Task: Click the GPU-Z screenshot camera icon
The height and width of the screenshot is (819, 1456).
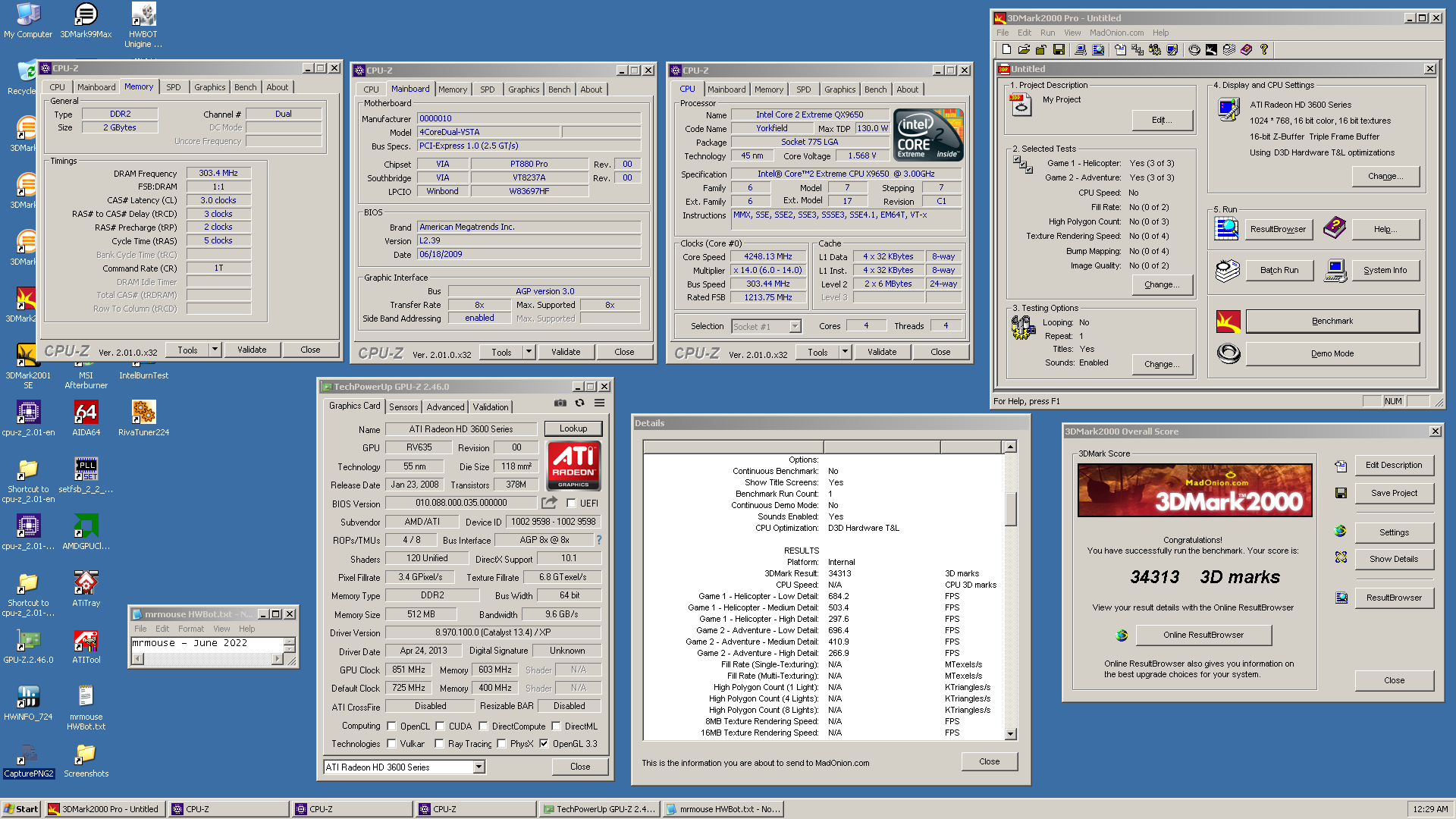Action: point(560,403)
